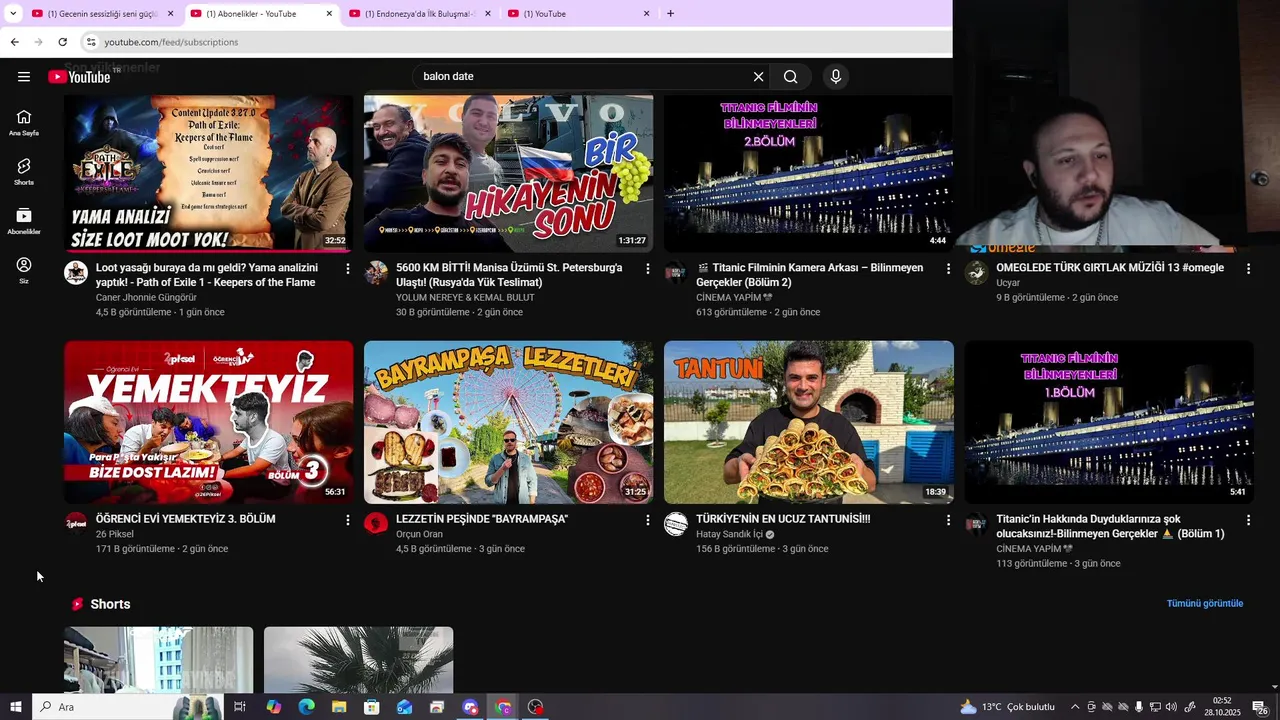Play the Yama Analizi Path of Exile thumbnail
This screenshot has height=720, width=1280.
click(209, 172)
